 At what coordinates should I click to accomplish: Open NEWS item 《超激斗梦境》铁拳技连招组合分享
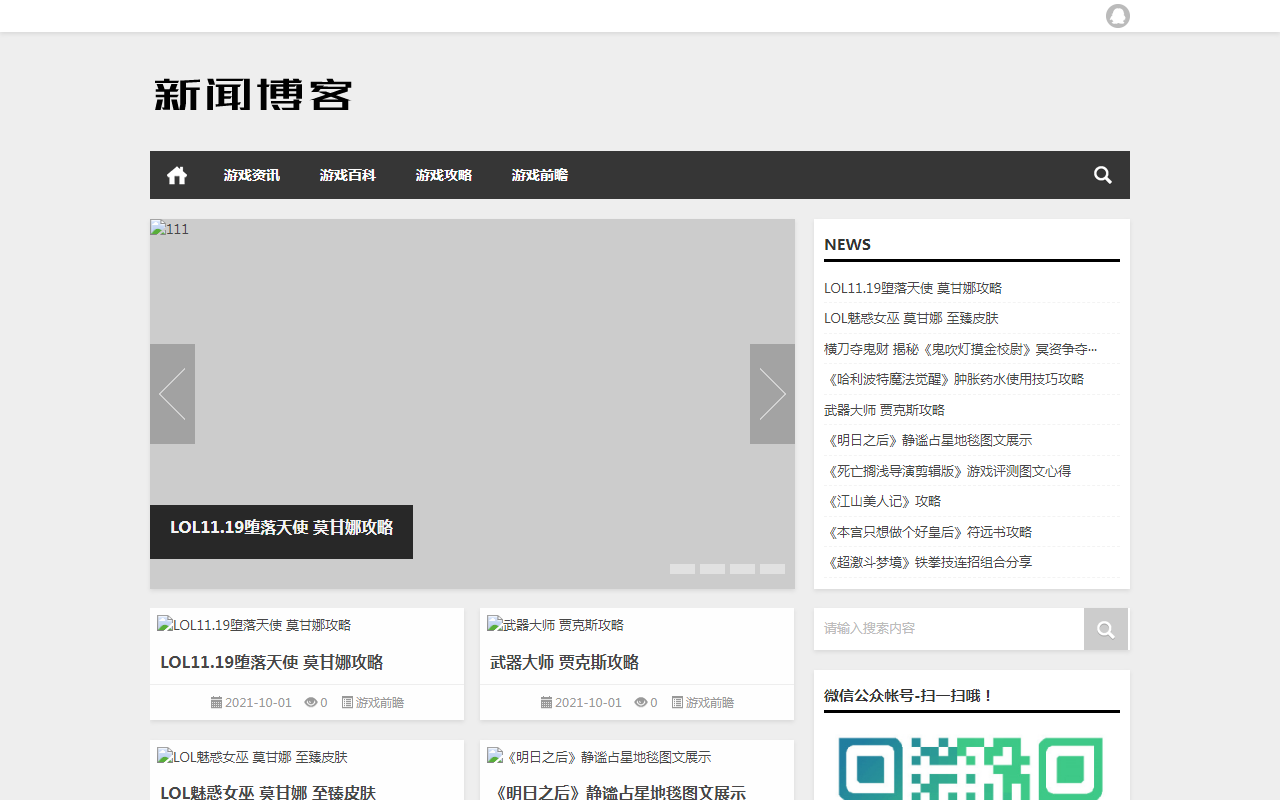pyautogui.click(x=928, y=562)
